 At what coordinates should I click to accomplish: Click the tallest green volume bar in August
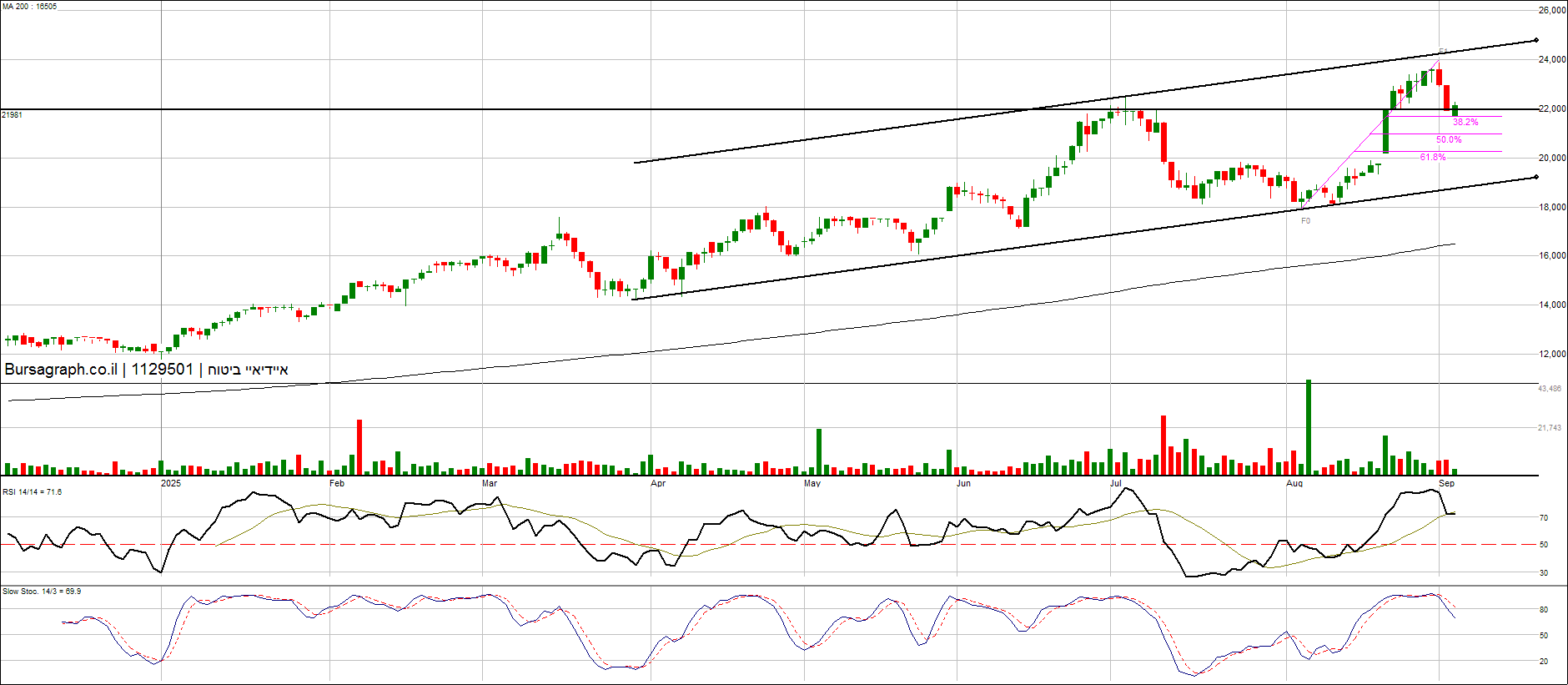tap(1308, 427)
